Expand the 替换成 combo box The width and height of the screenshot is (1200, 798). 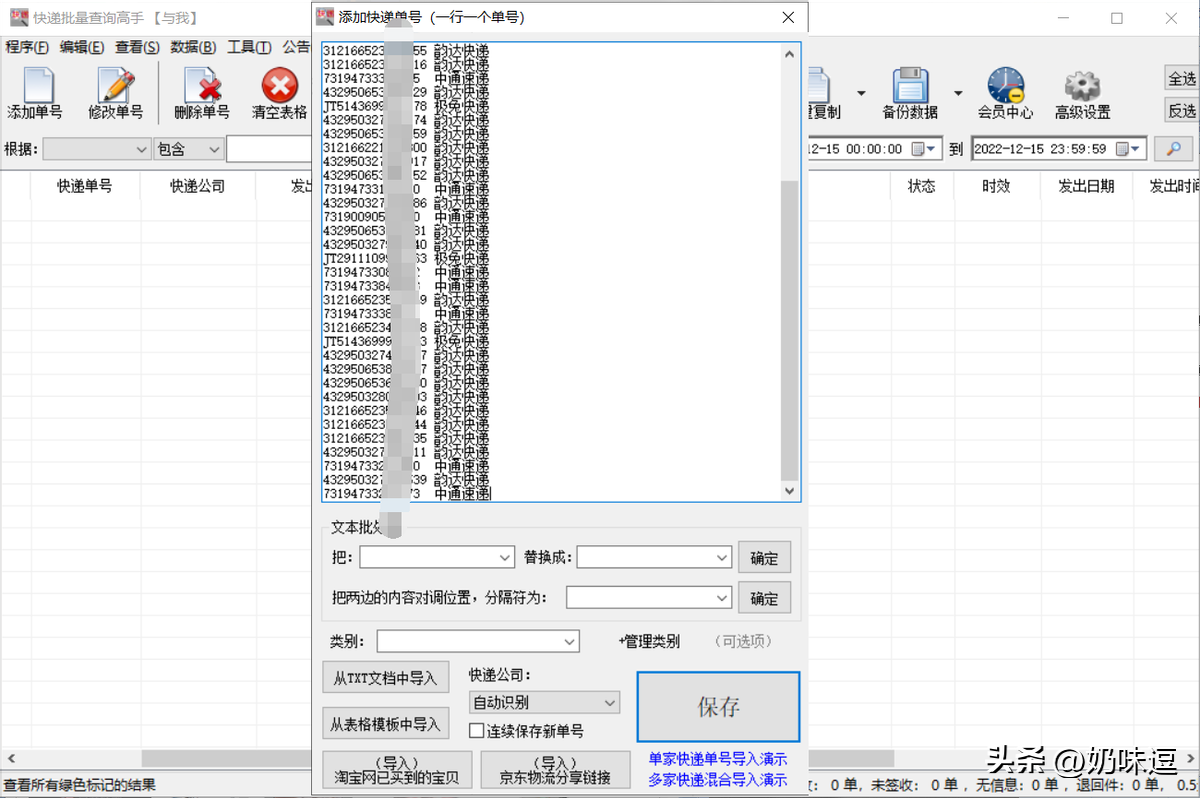(722, 557)
